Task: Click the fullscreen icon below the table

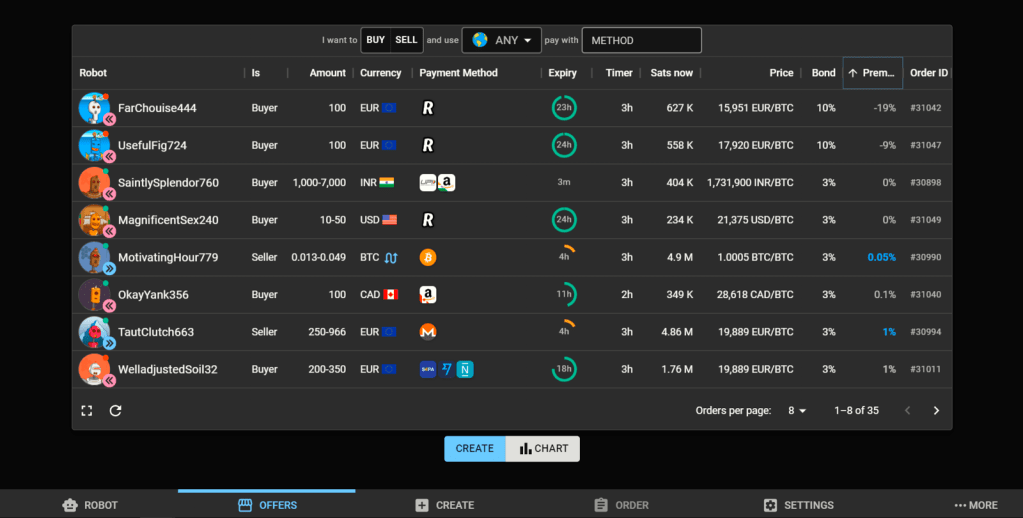Action: point(87,410)
